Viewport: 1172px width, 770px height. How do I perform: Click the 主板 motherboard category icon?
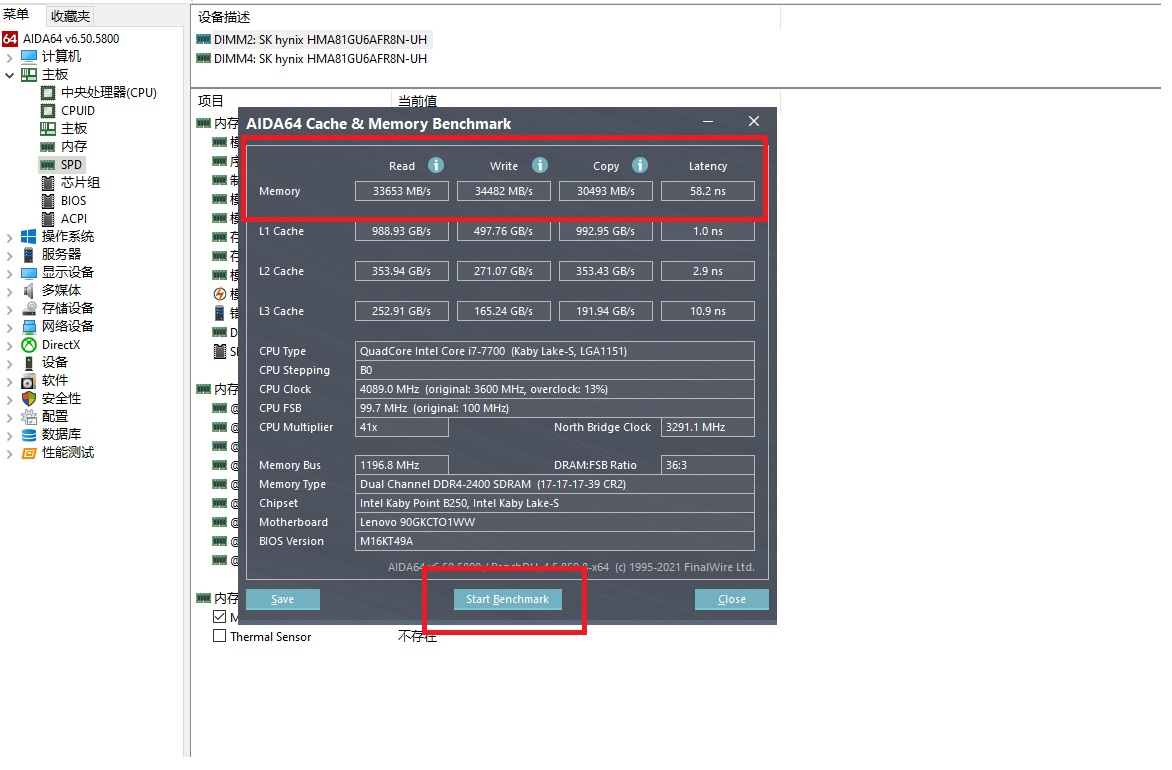[29, 74]
